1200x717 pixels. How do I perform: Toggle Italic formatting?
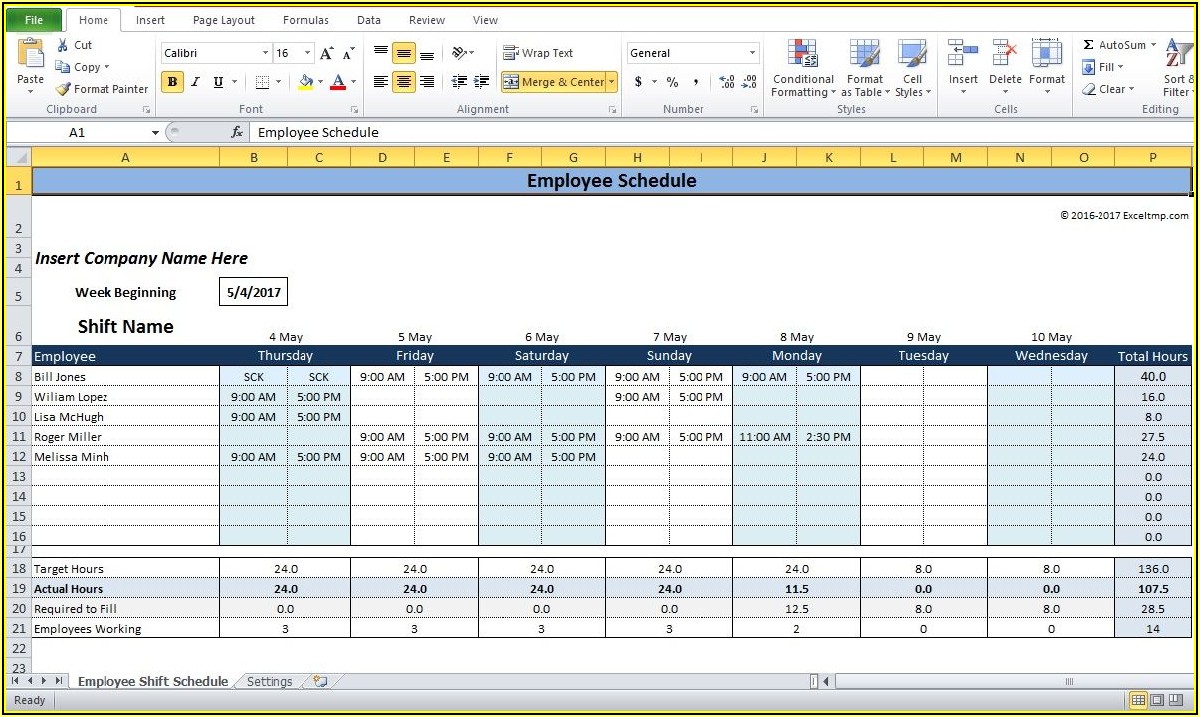coord(195,82)
